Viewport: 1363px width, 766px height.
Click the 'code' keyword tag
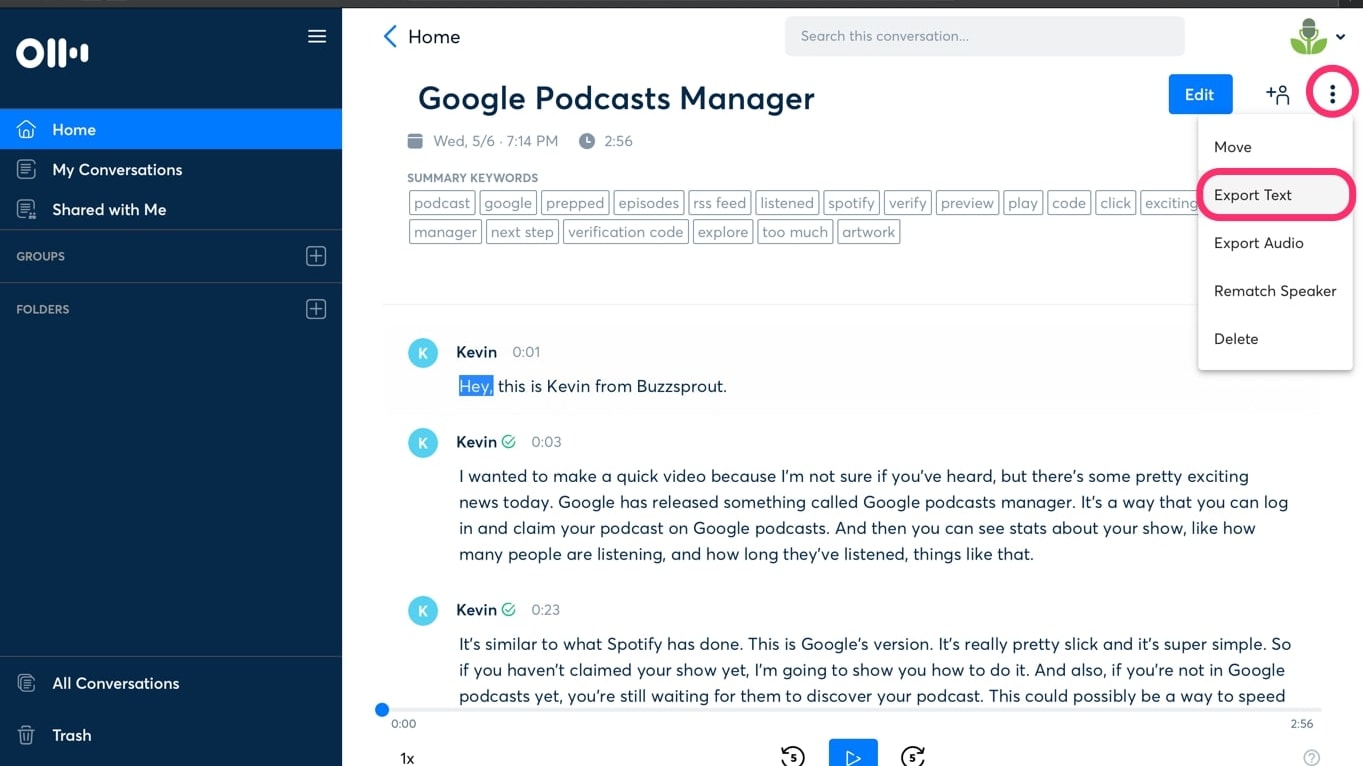[x=1069, y=203]
